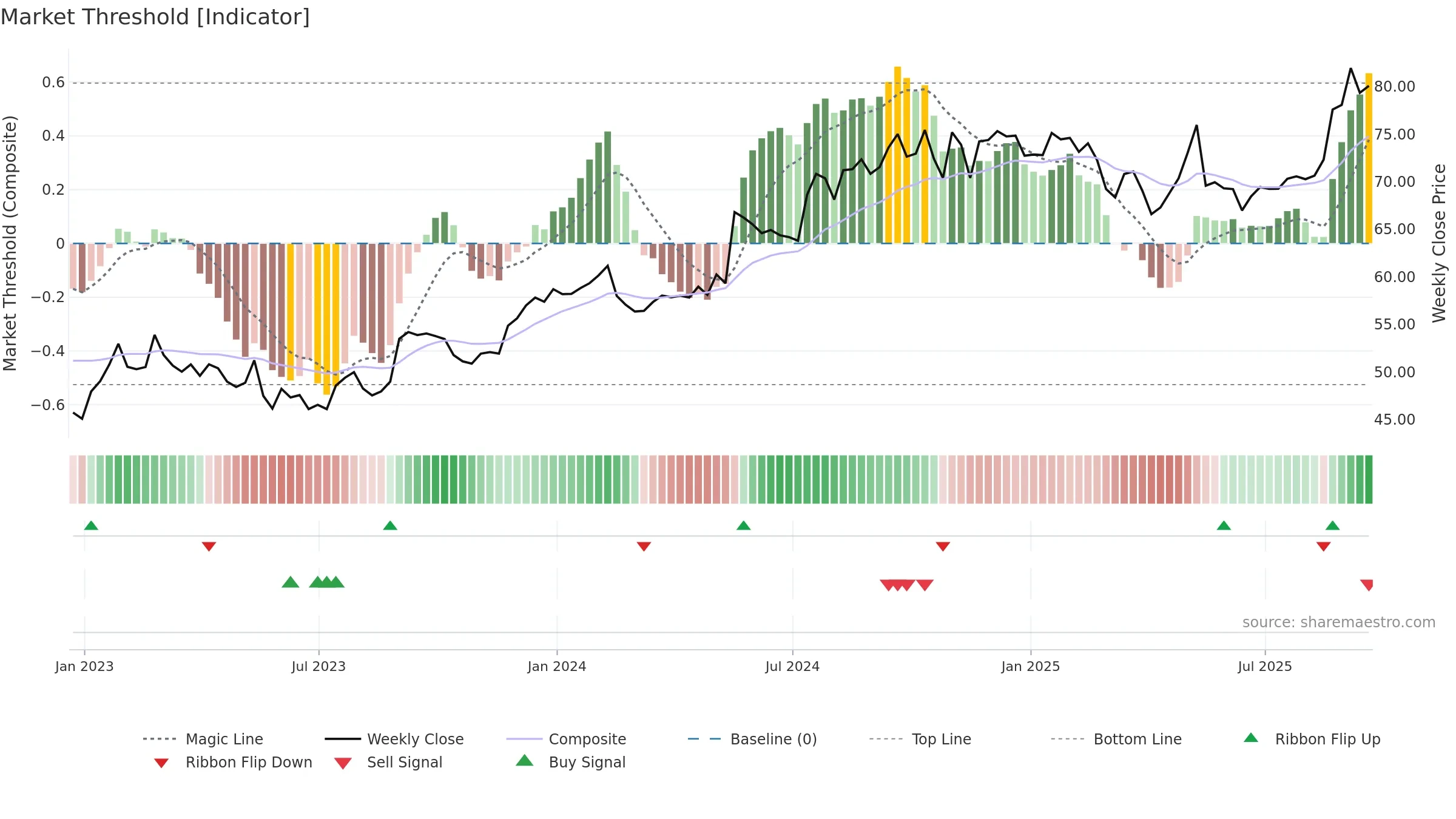This screenshot has width=1456, height=819.
Task: Toggle the Top Line legend entry
Action: [x=920, y=739]
